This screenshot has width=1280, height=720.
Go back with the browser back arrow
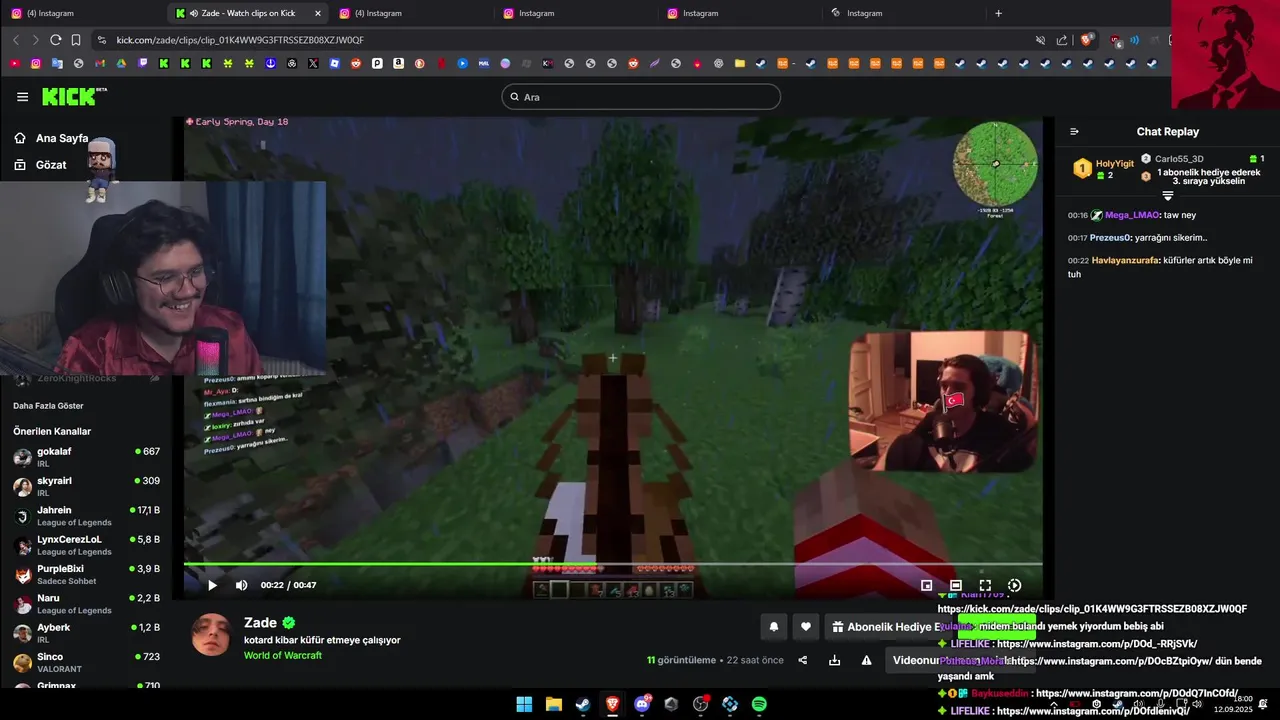[x=16, y=40]
